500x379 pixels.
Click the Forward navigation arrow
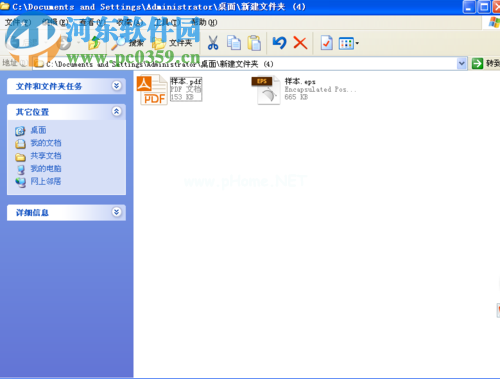click(63, 43)
